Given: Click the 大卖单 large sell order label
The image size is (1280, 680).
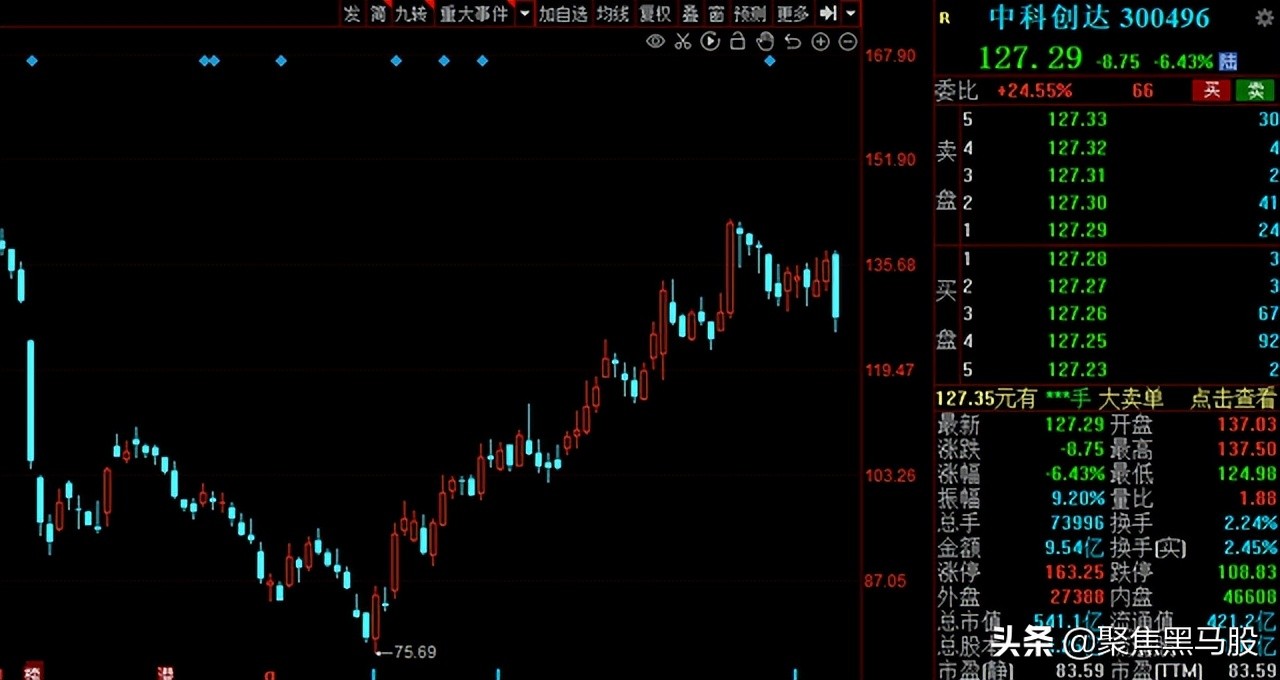Looking at the screenshot, I should [1130, 398].
